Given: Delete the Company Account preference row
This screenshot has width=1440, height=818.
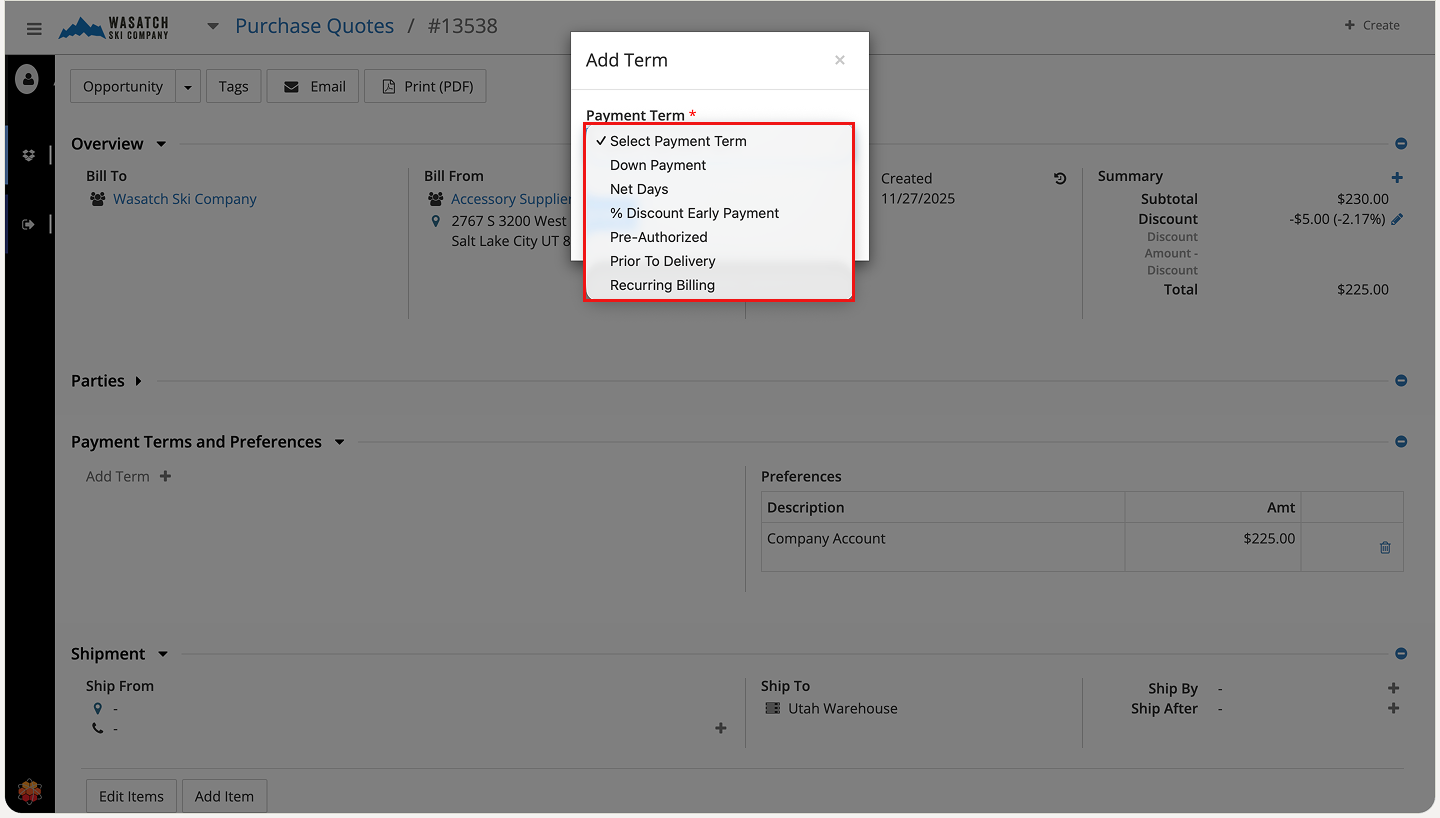Looking at the screenshot, I should point(1385,547).
